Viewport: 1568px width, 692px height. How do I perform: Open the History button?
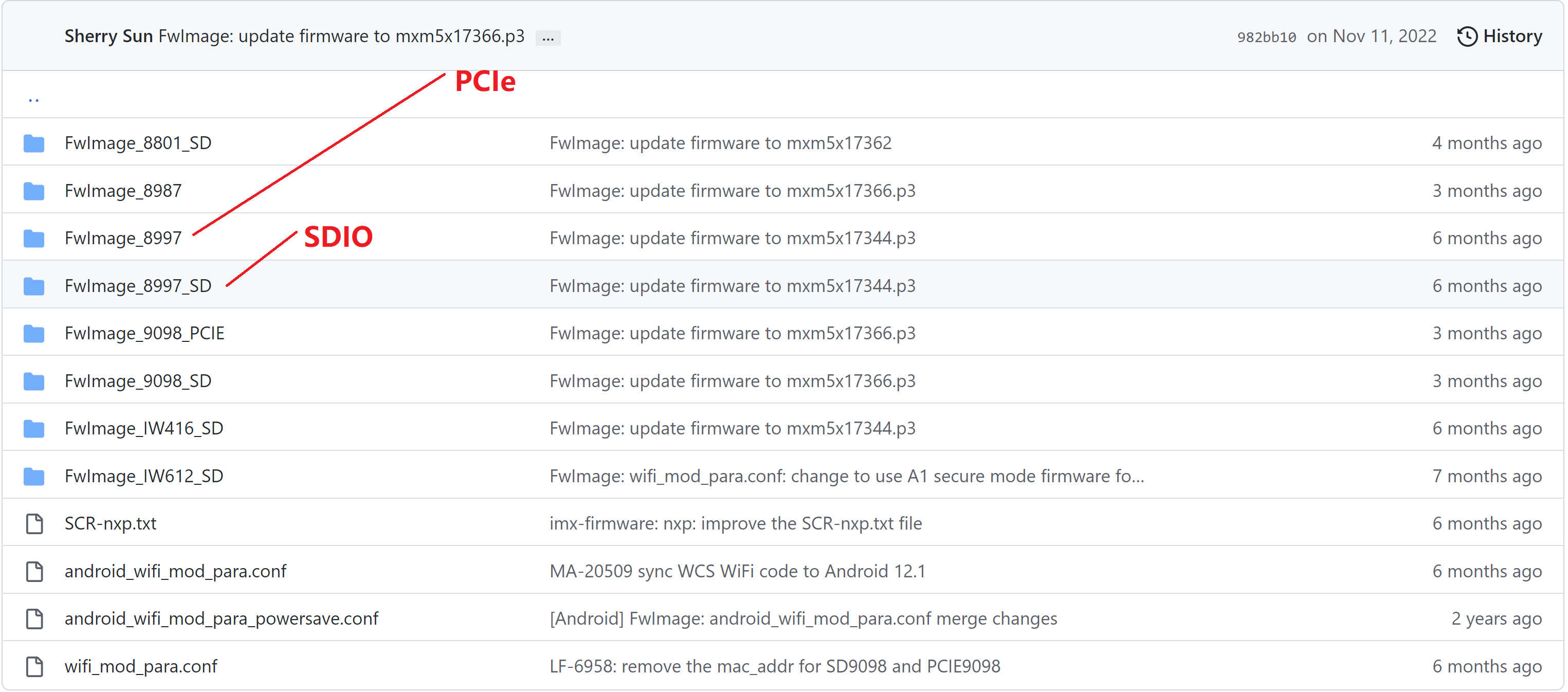[x=1512, y=37]
